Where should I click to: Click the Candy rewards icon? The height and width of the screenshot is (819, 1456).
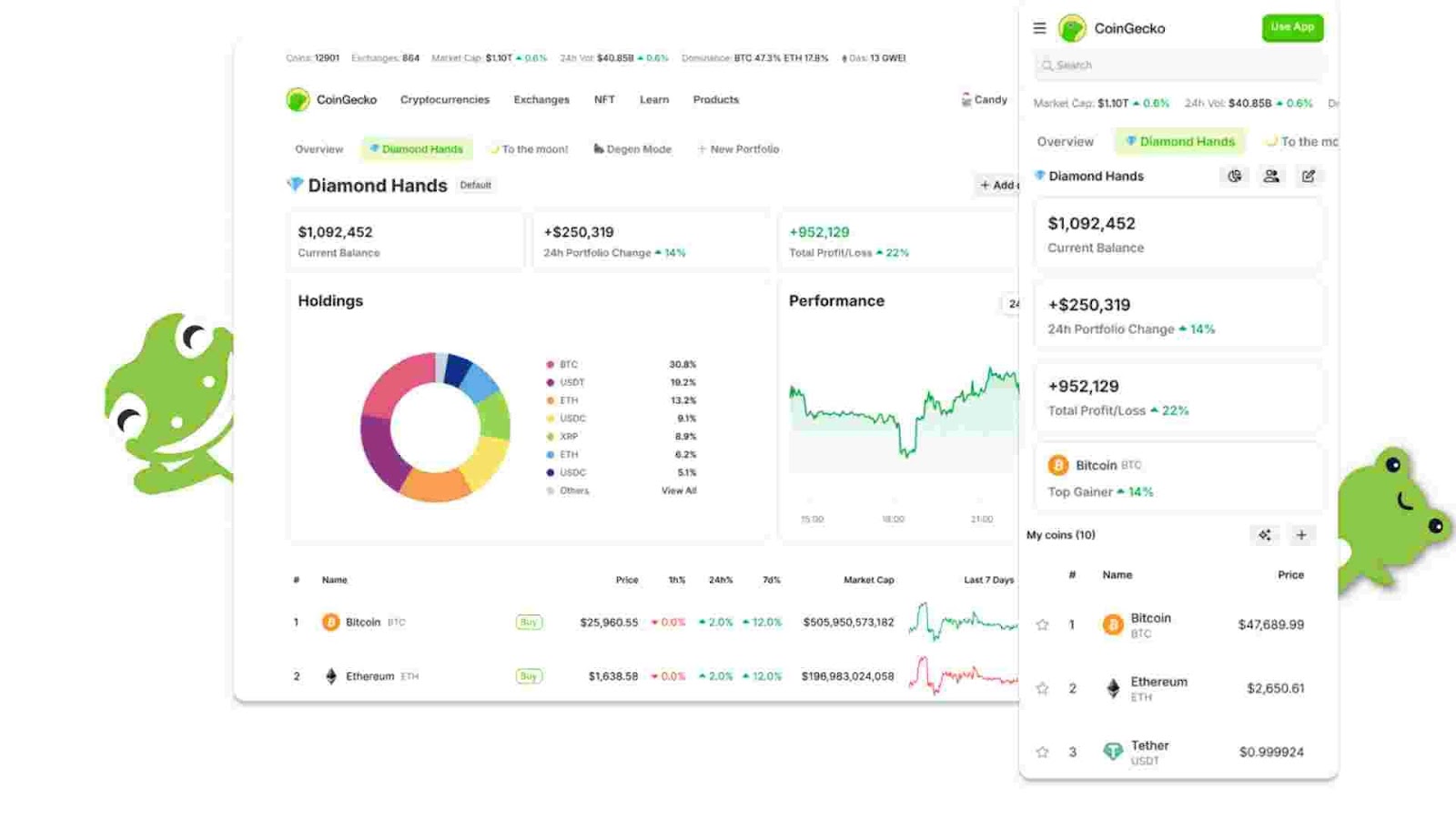(966, 99)
